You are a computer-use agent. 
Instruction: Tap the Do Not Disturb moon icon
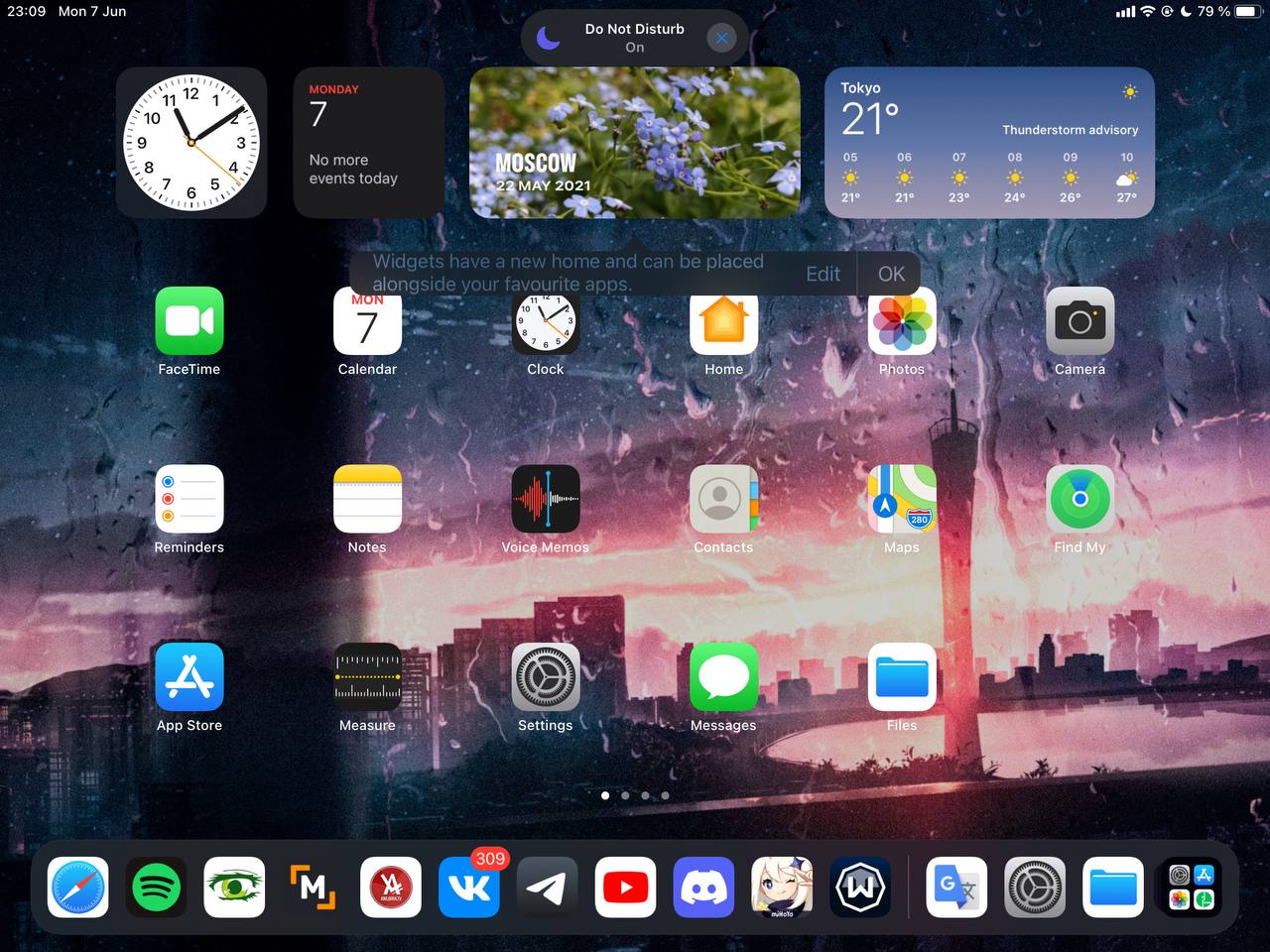549,38
